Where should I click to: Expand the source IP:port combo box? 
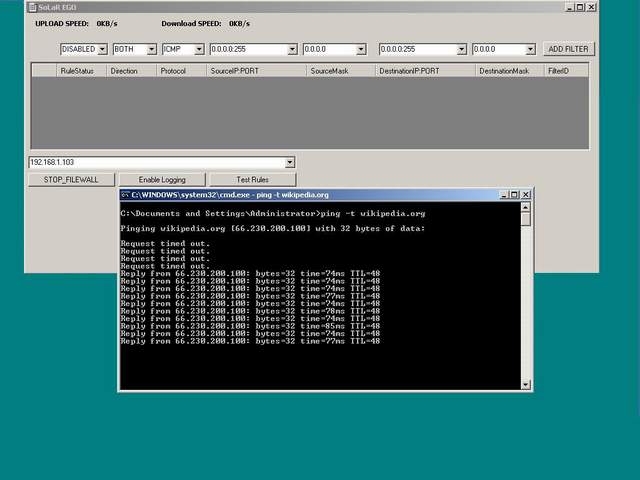292,48
